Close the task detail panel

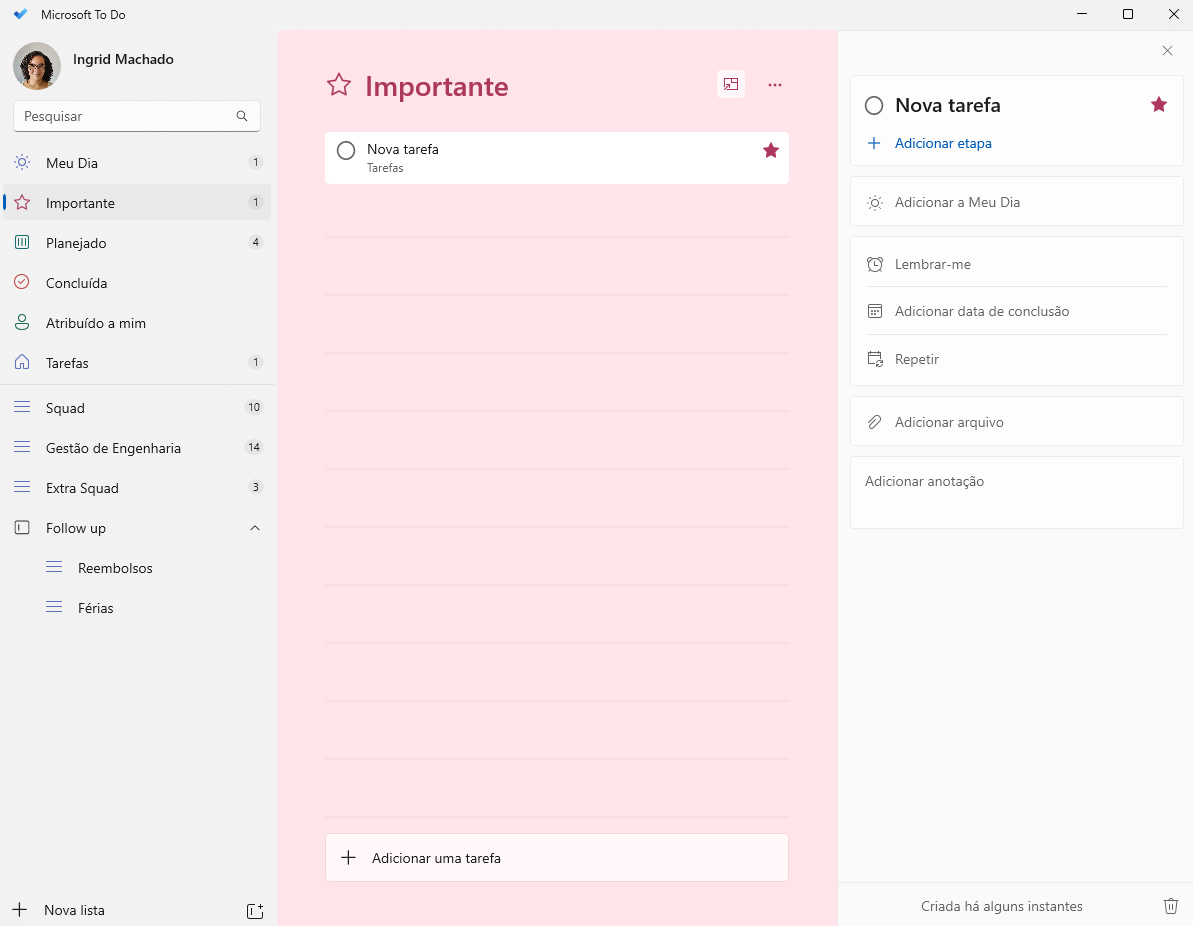click(1167, 51)
